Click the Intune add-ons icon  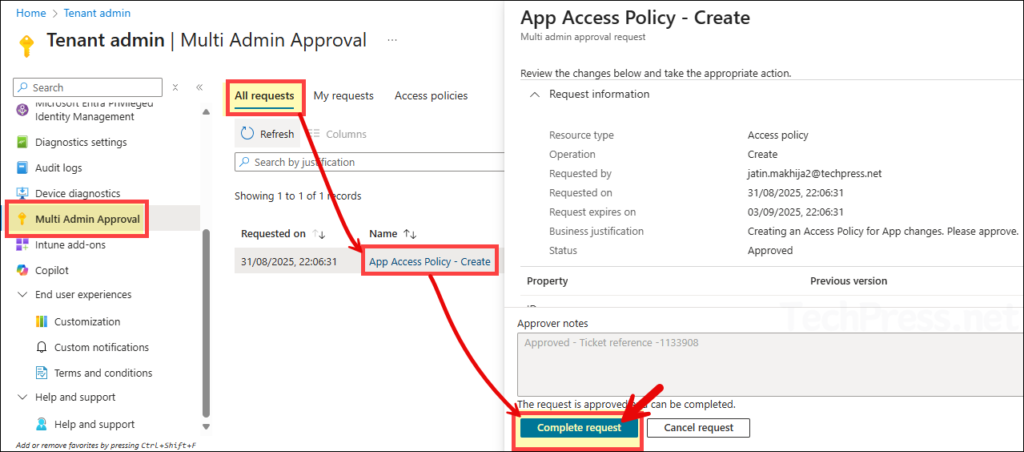click(x=22, y=245)
